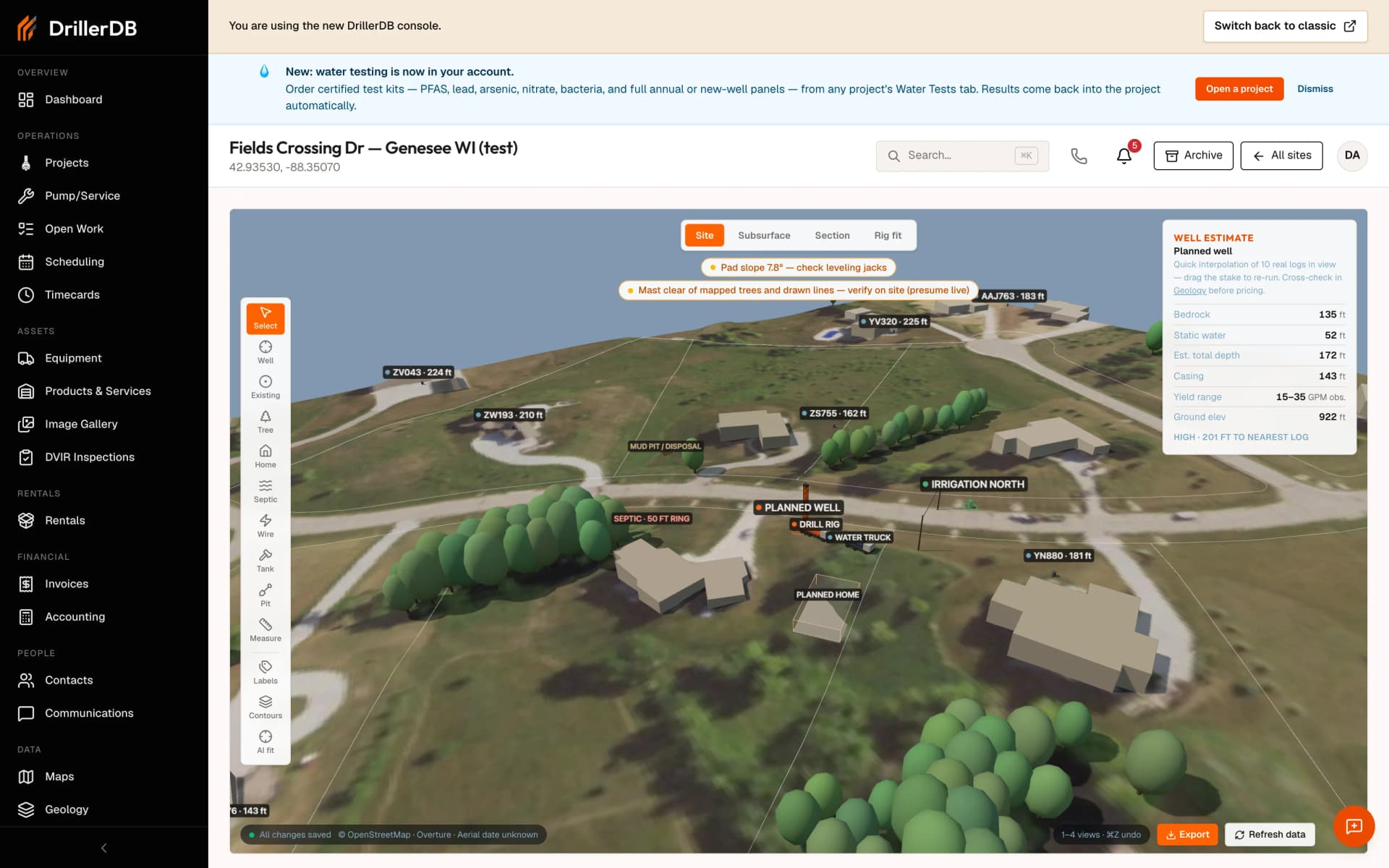The width and height of the screenshot is (1389, 868).
Task: Open notifications bell
Action: point(1124,156)
